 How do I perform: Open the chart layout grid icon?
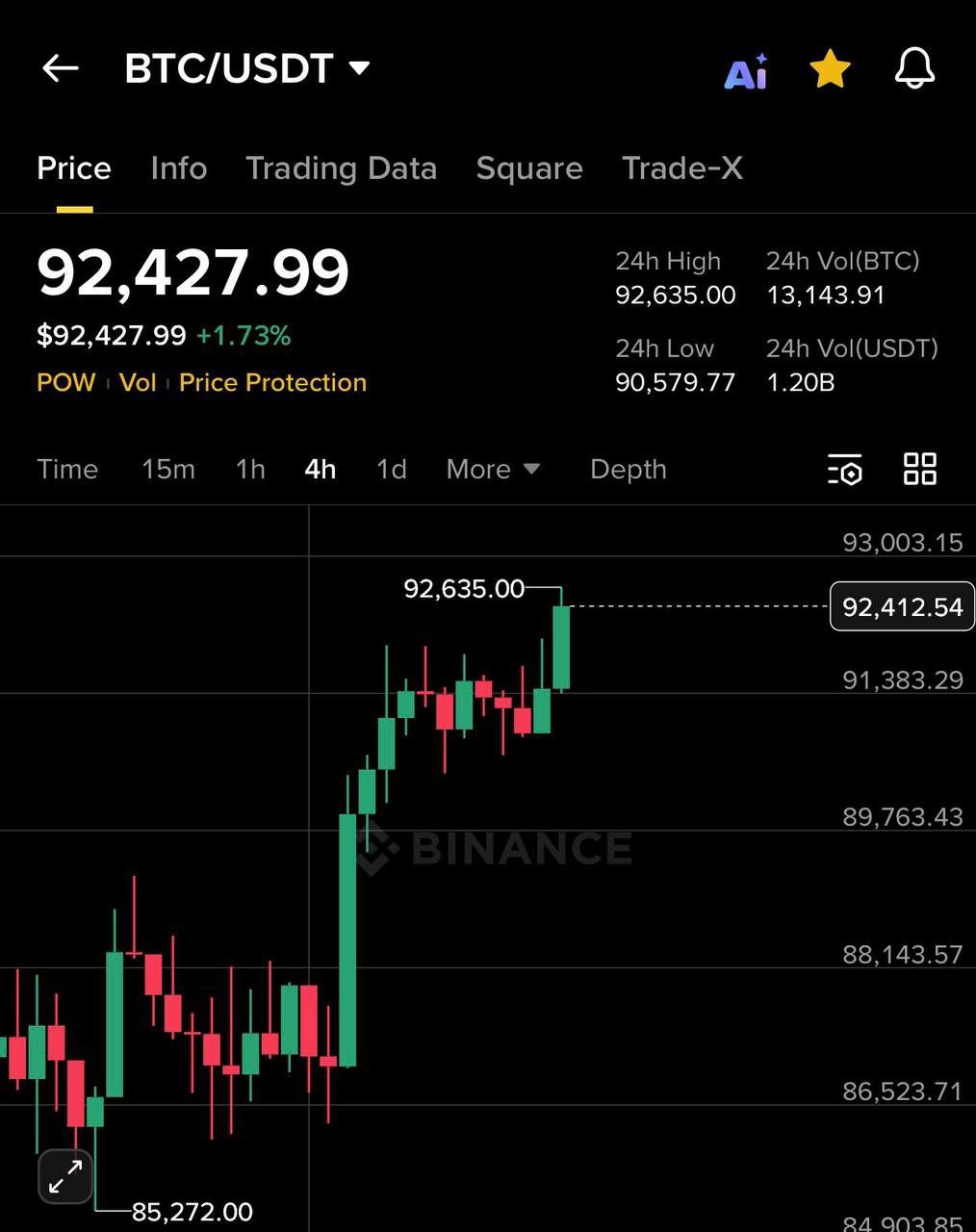coord(920,470)
